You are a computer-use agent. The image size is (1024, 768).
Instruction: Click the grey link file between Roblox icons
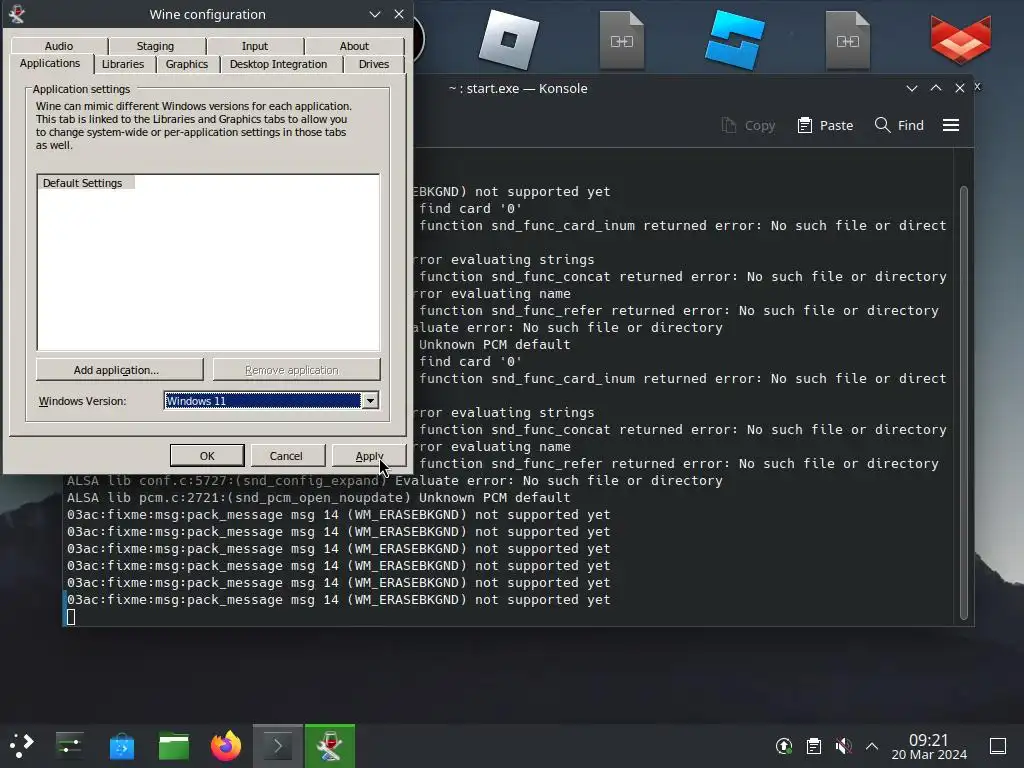pos(622,40)
